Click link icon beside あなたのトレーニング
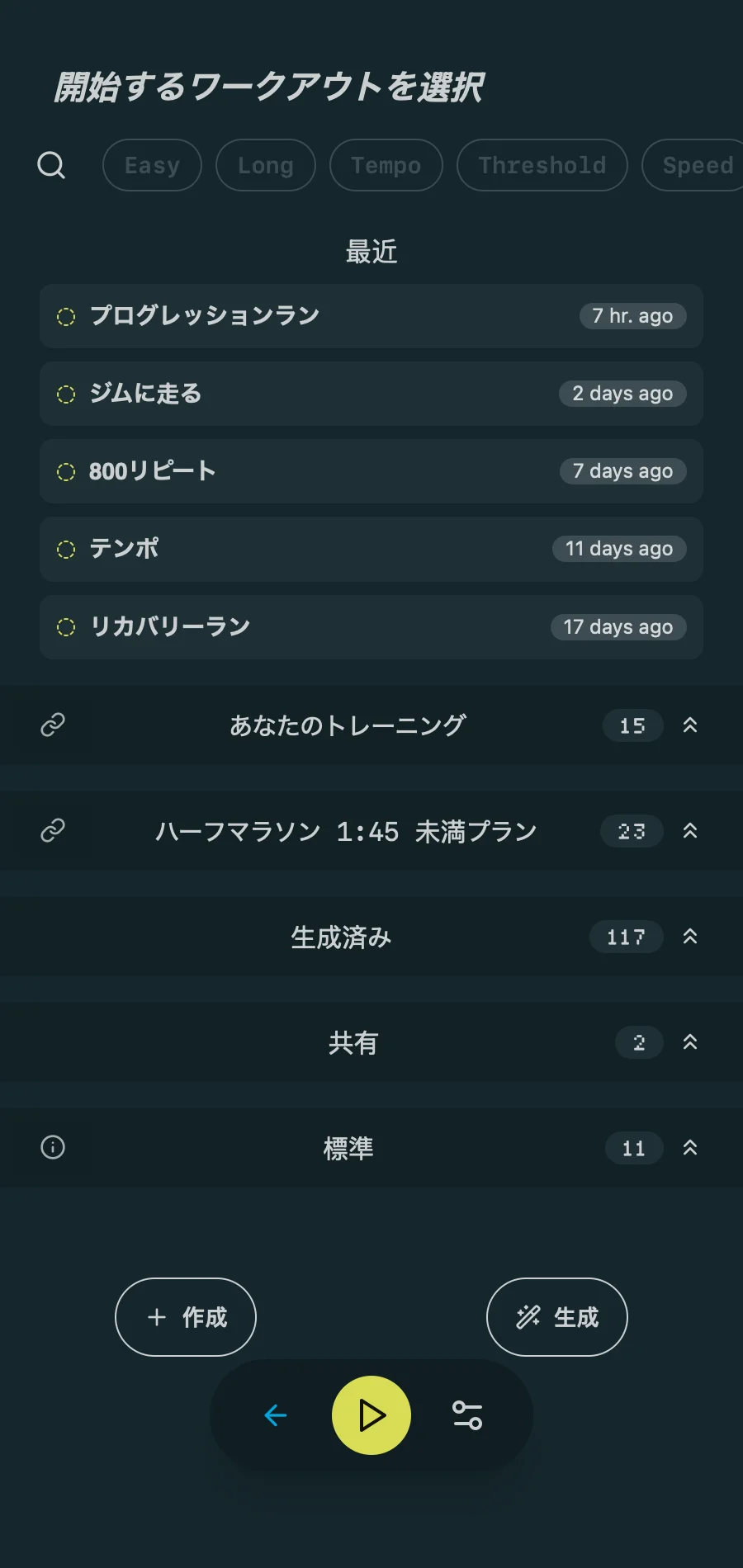Viewport: 743px width, 1568px height. pyautogui.click(x=53, y=725)
